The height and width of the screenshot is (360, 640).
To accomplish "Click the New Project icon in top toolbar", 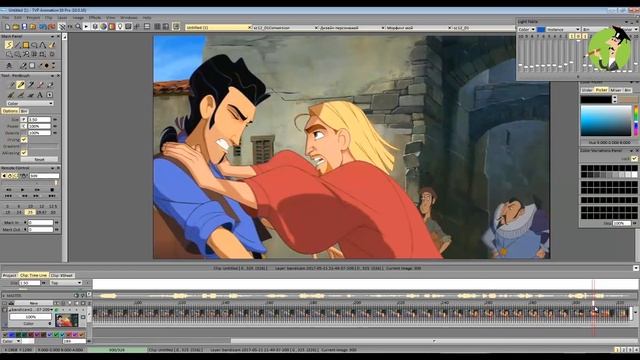I will 7,27.
